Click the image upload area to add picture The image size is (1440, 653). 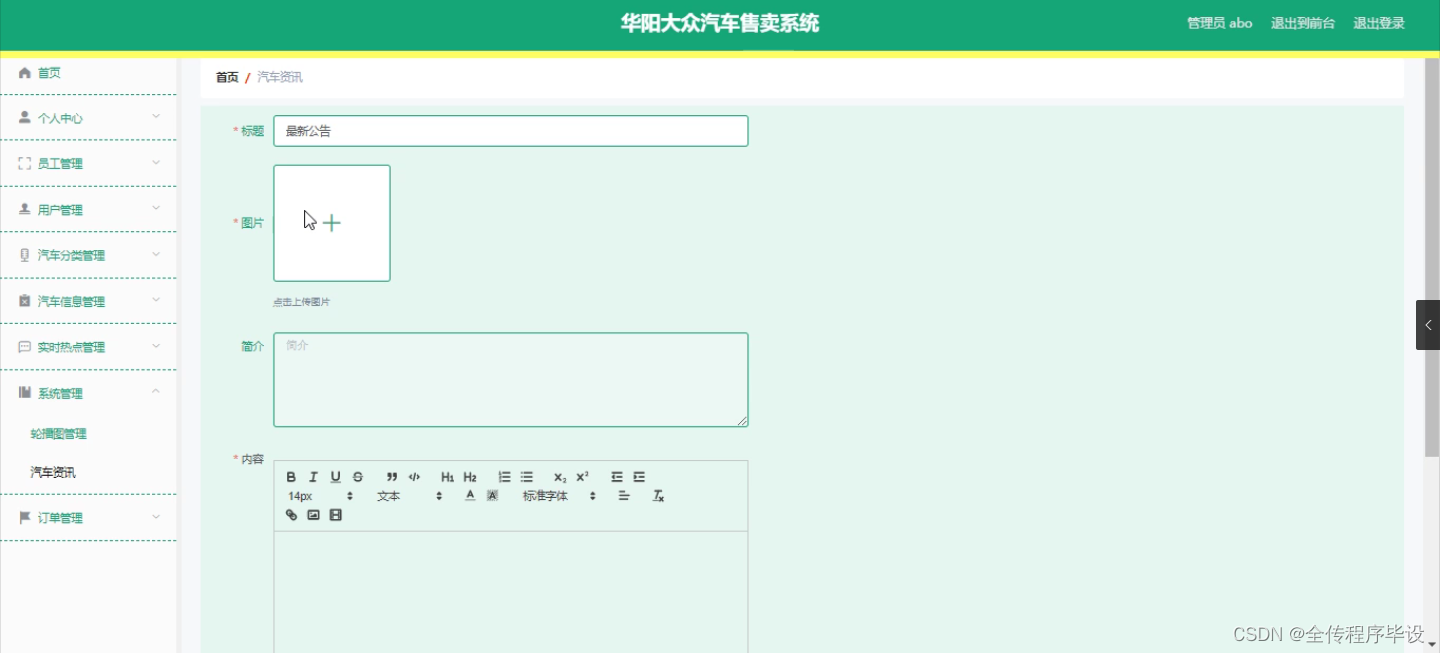click(331, 222)
